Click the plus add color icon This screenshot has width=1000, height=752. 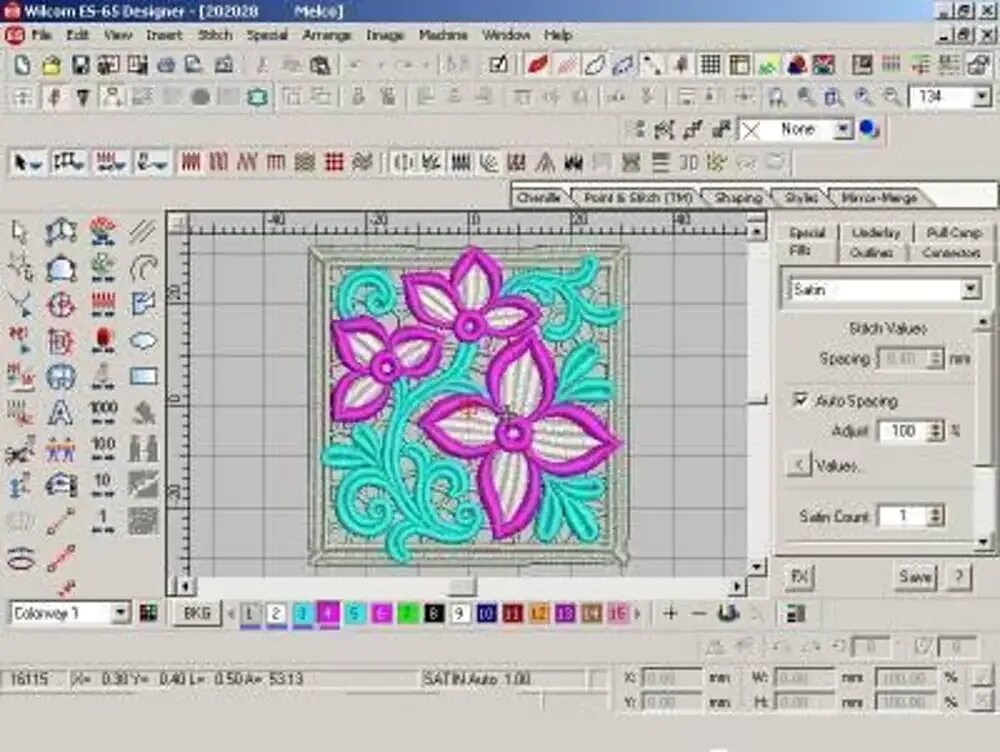click(x=670, y=614)
